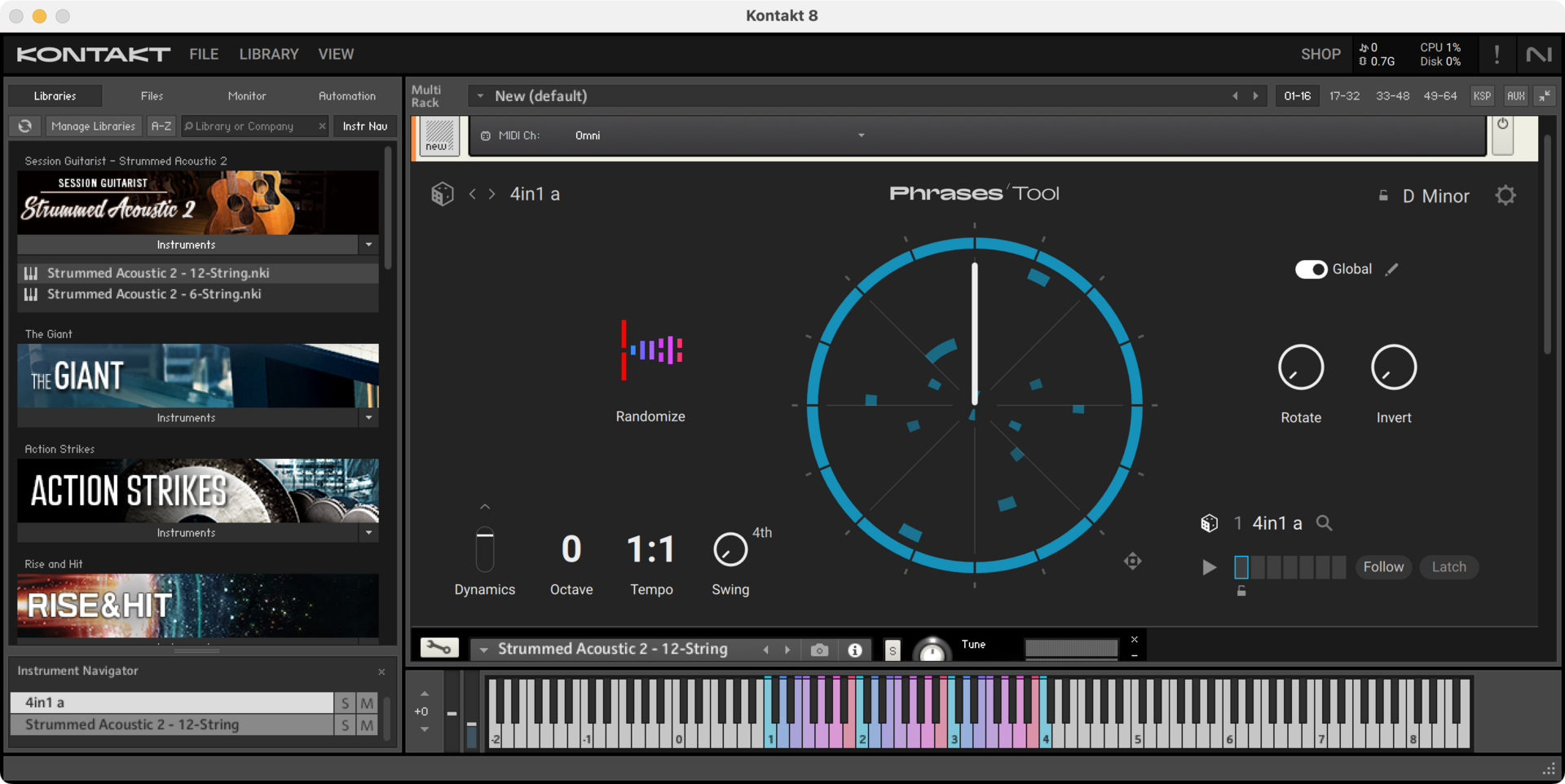Click the Randomize pattern icon
Screen dimensions: 1565x784
[650, 350]
